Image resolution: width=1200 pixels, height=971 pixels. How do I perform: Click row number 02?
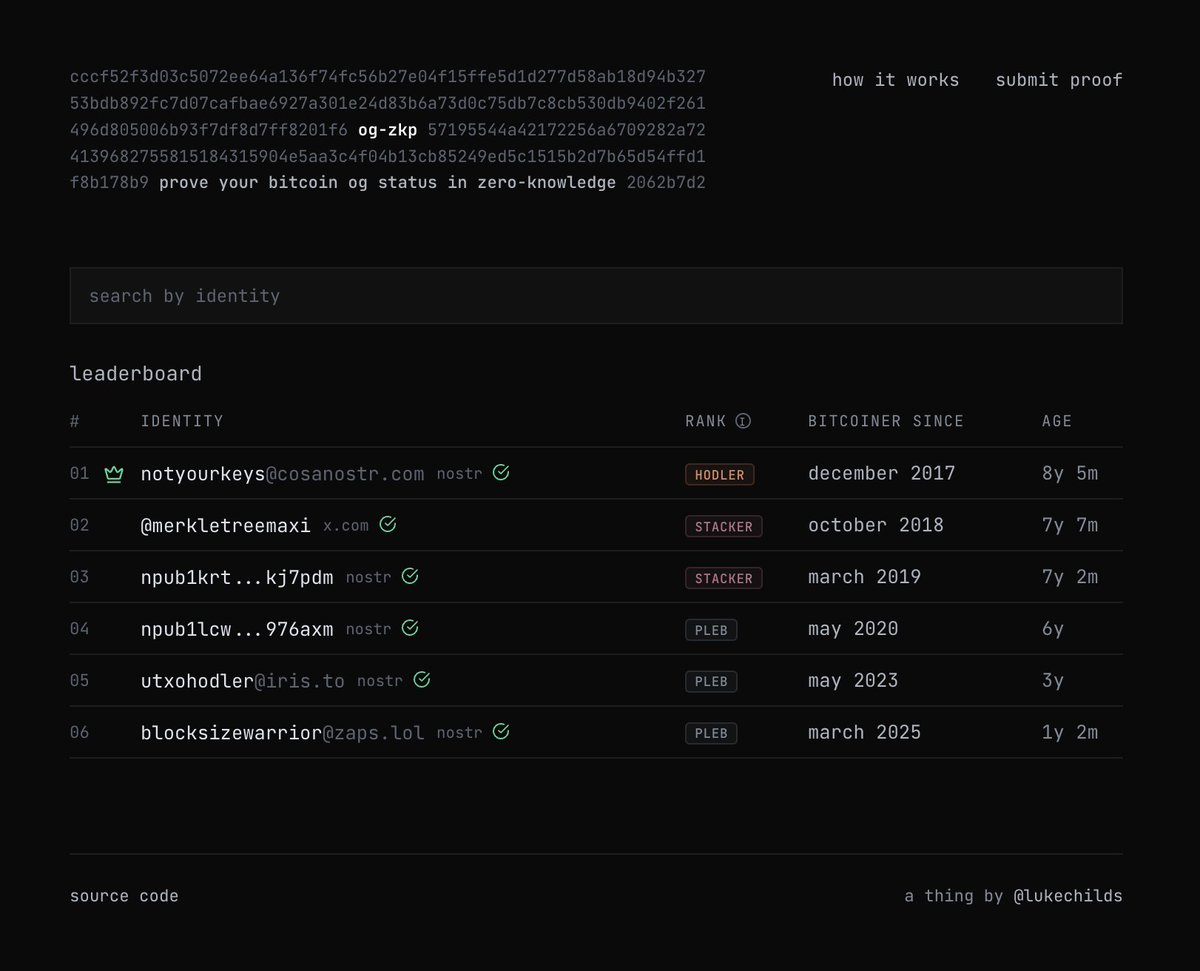(x=80, y=525)
